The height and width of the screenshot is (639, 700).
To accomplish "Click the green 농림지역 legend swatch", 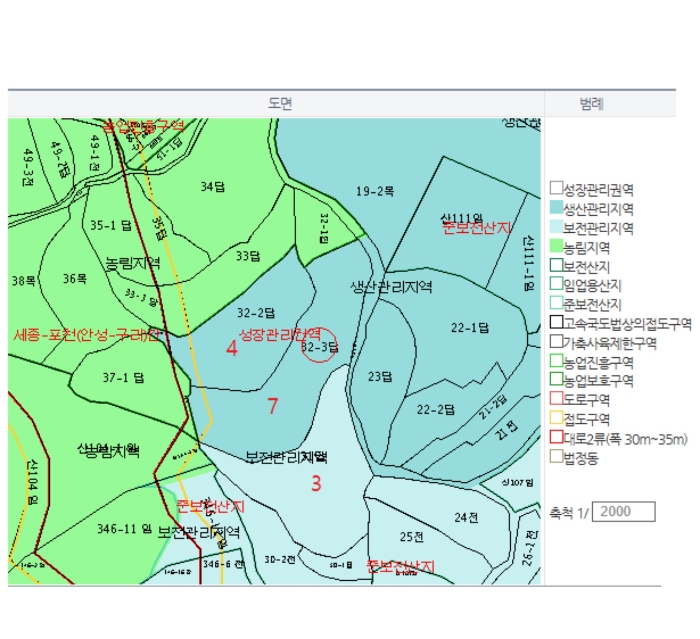I will (x=556, y=246).
